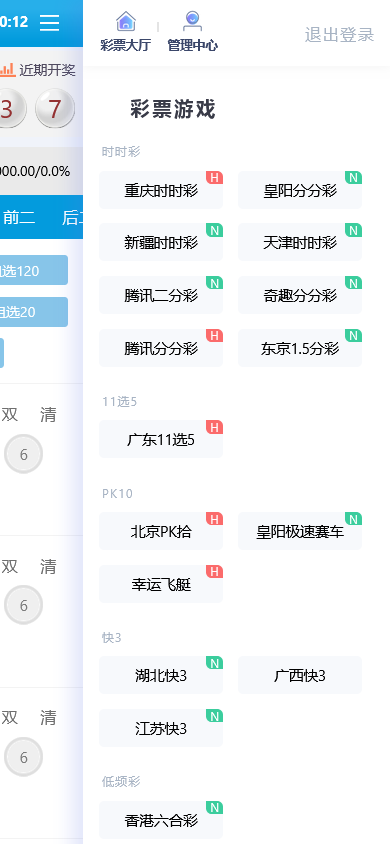Click the 000.00/0.0% rebate value
The image size is (390, 844).
point(36,171)
